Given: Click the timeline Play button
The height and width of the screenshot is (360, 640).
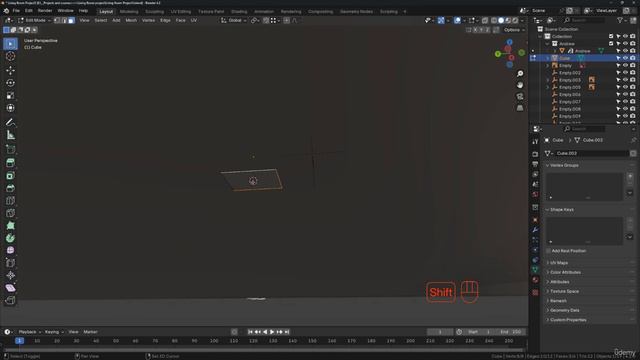Looking at the screenshot, I should [x=272, y=332].
